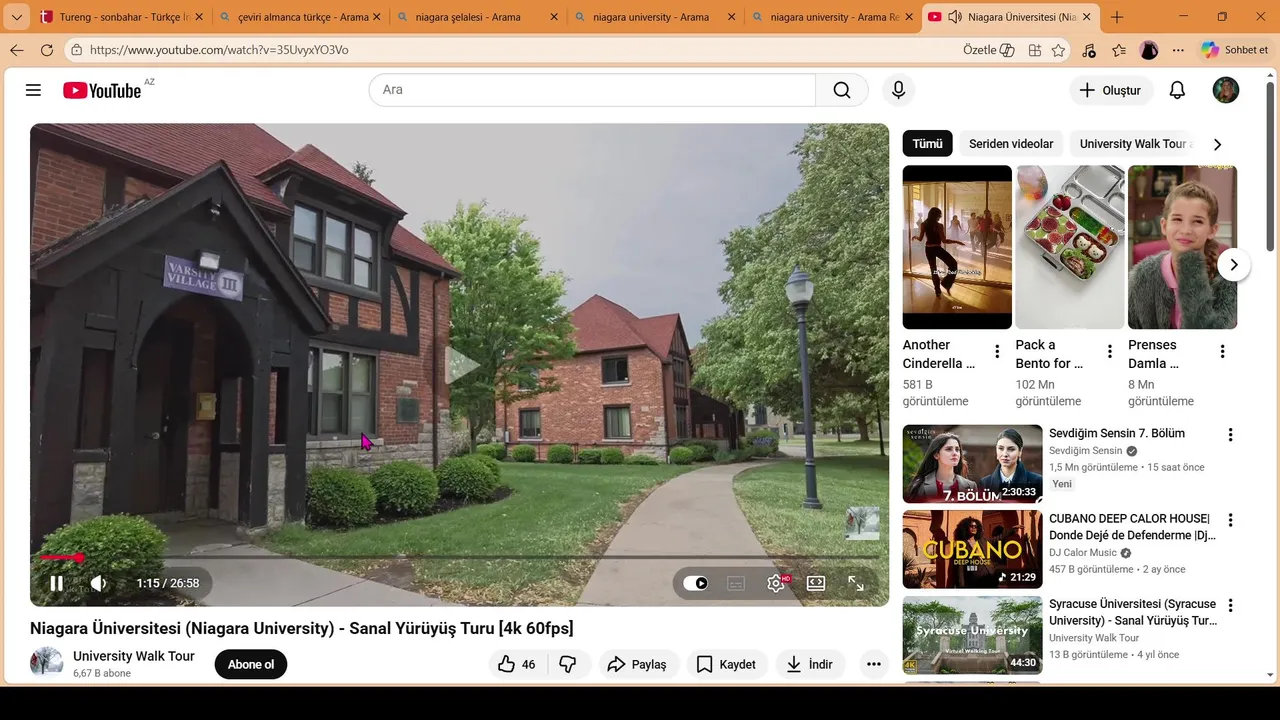The height and width of the screenshot is (720, 1280).
Task: Like the video (46 likes)
Action: pos(517,664)
